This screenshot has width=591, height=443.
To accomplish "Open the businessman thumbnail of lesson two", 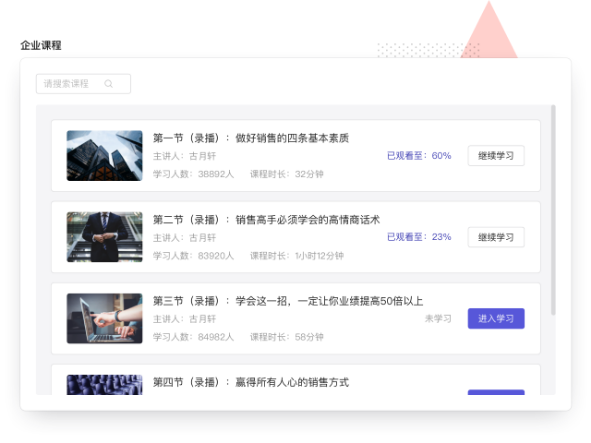I will coord(105,237).
